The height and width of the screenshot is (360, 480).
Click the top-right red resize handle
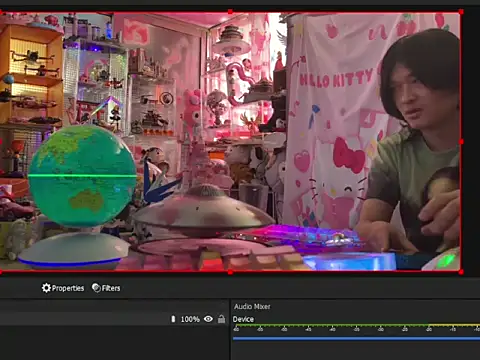[x=461, y=12]
